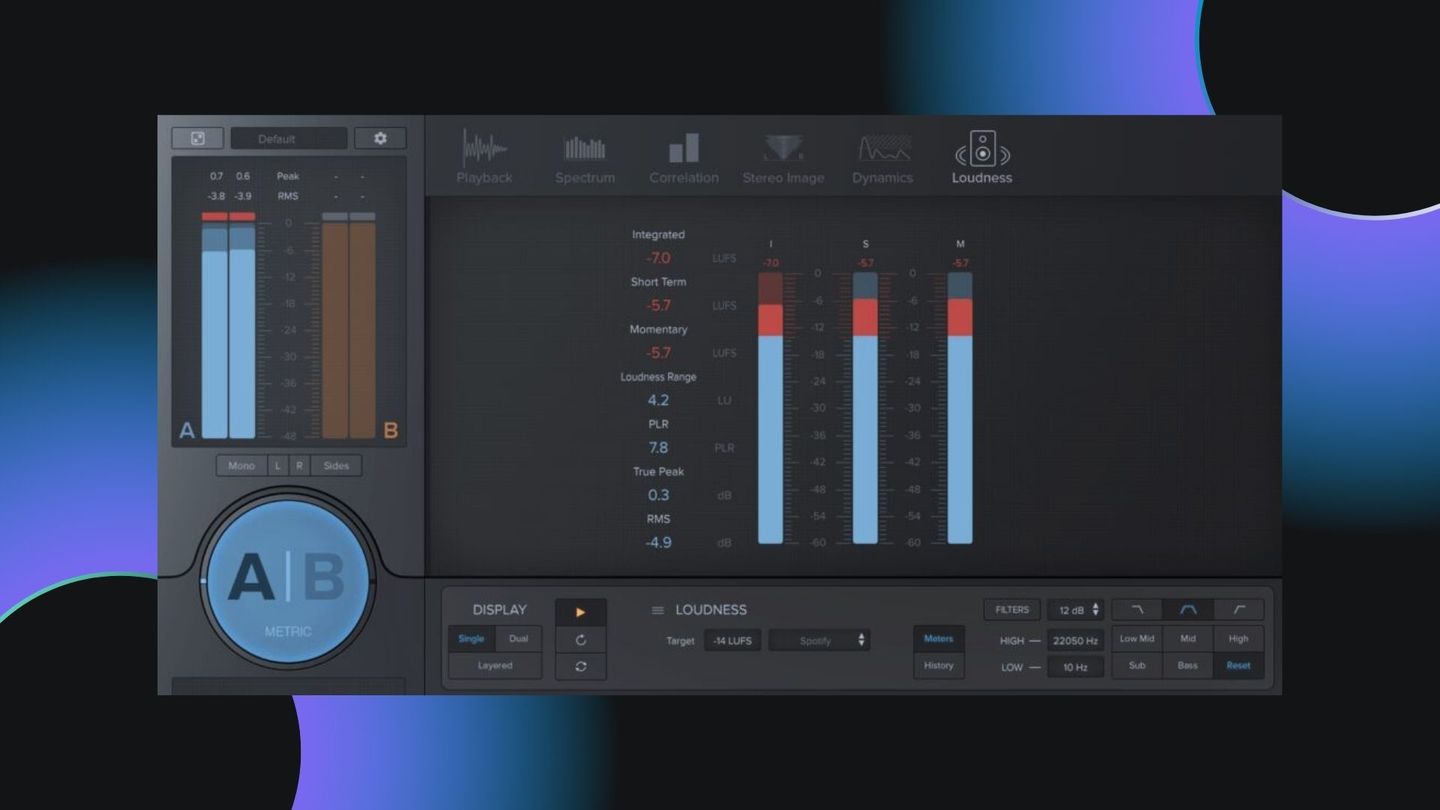Select the Sub filter band
Image resolution: width=1440 pixels, height=810 pixels.
[x=1137, y=666]
